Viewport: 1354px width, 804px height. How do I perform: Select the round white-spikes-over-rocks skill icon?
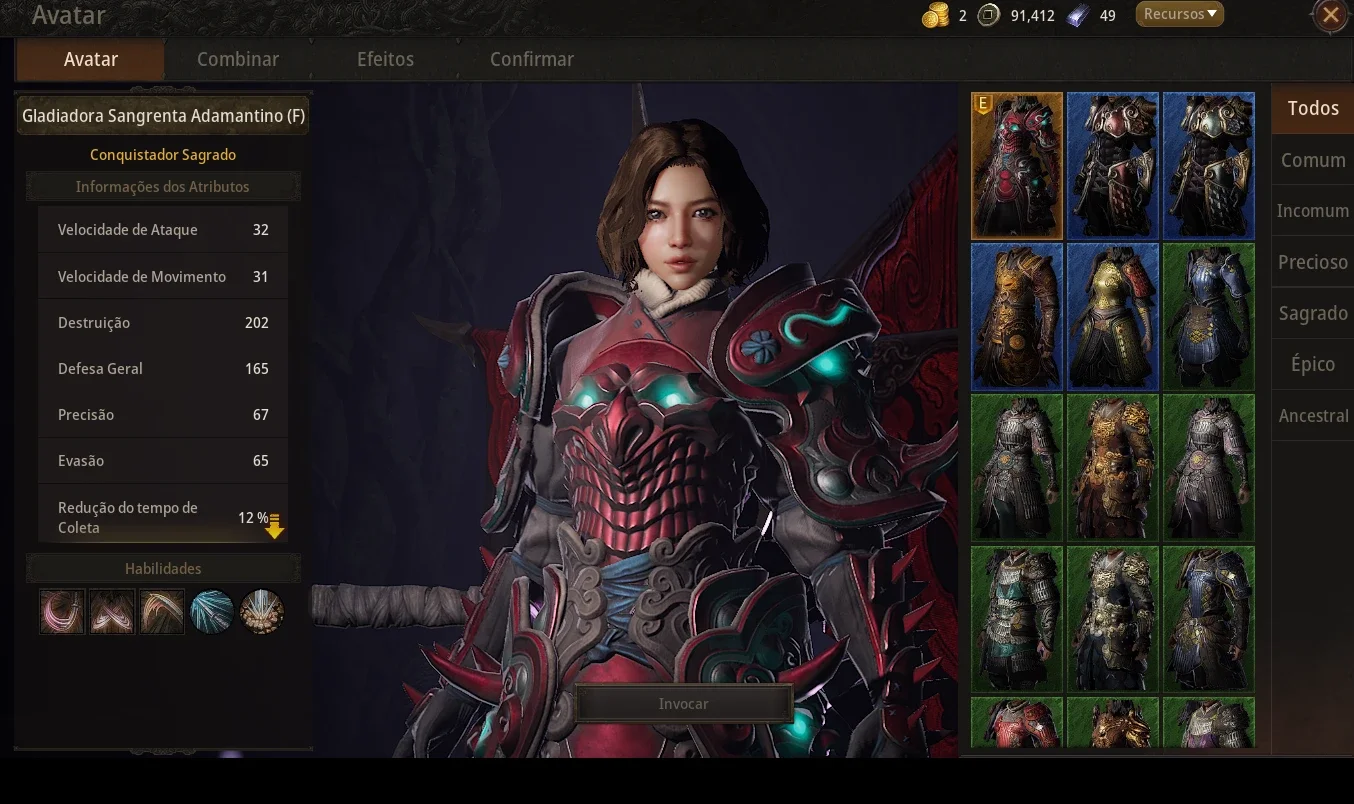click(262, 611)
